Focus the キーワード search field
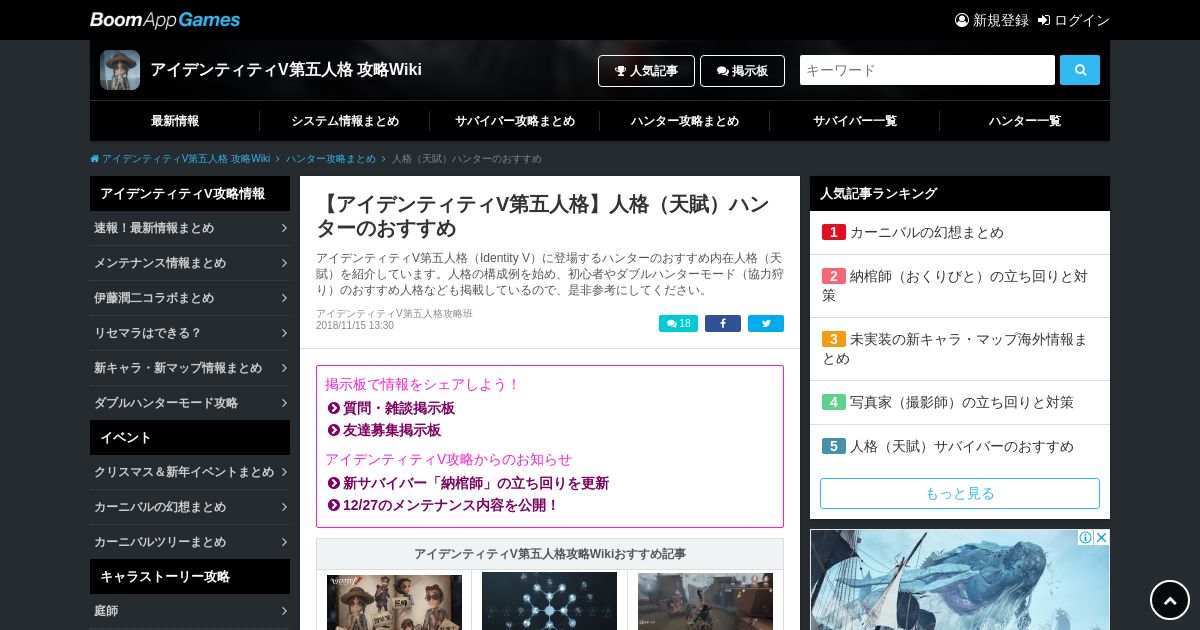Image resolution: width=1200 pixels, height=630 pixels. tap(927, 70)
